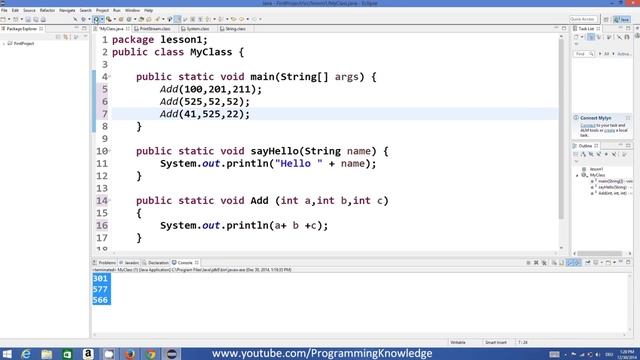Click the Connect link in Connect Mylyn
The image size is (640, 360).
588,126
